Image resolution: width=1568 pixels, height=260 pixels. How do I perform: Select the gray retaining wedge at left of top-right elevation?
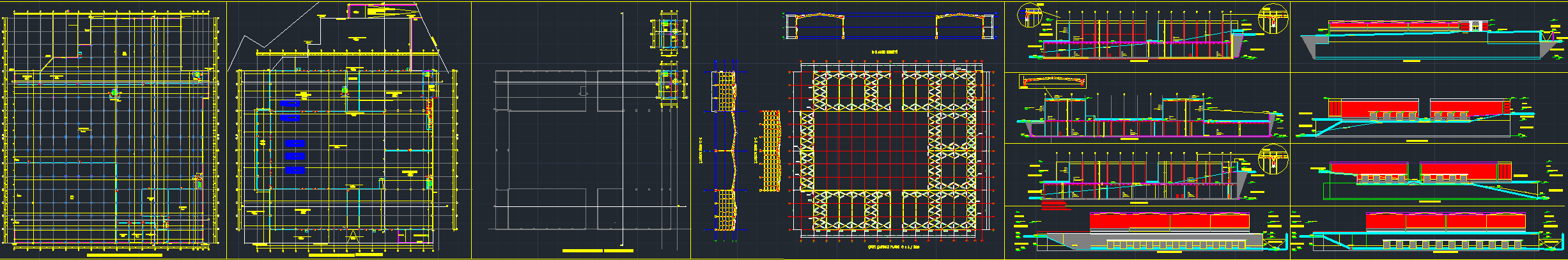coord(1316,46)
